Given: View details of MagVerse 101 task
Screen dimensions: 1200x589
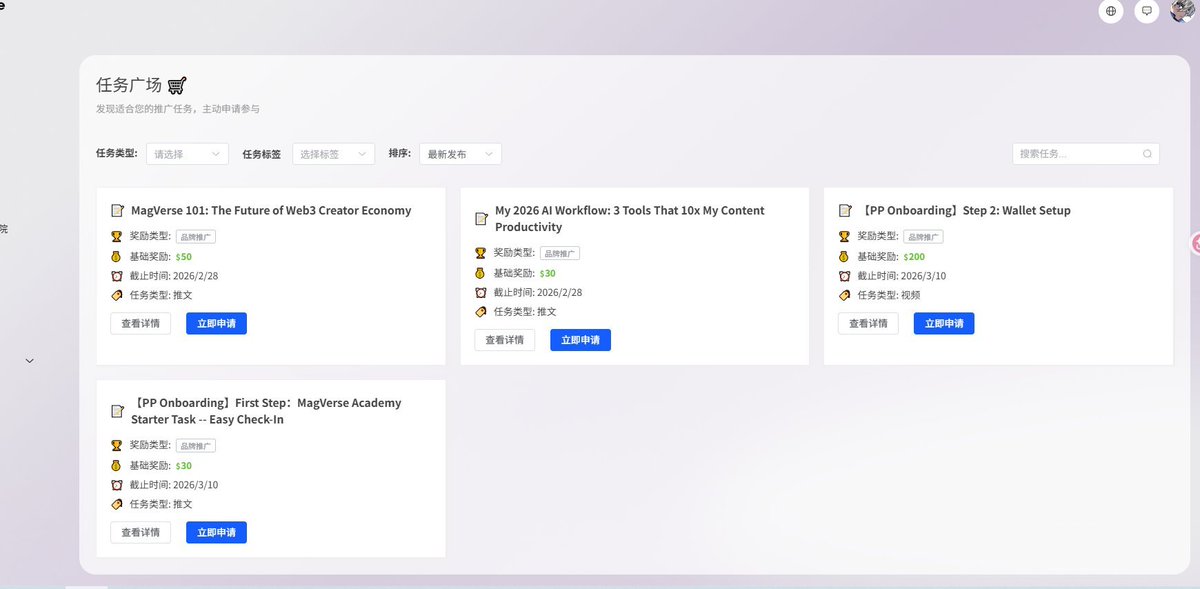Looking at the screenshot, I should [x=140, y=323].
